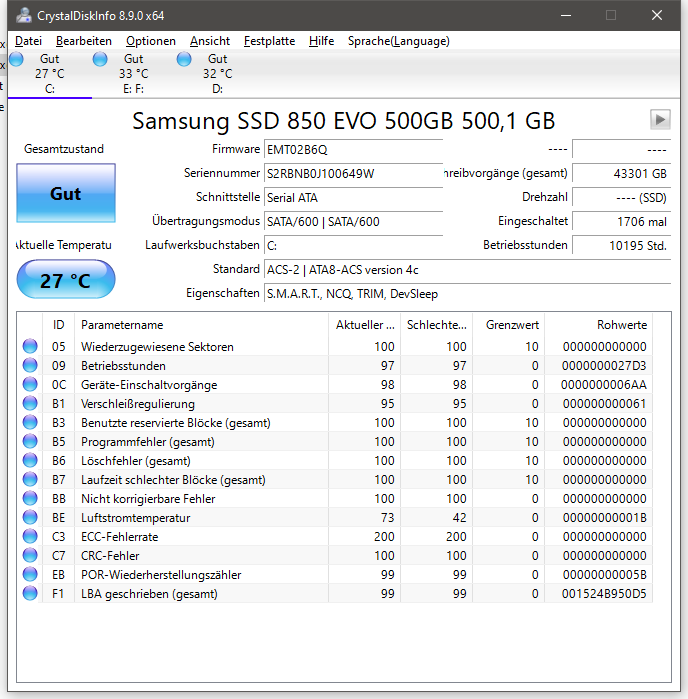
Task: Click the Aktueller column header
Action: click(364, 325)
